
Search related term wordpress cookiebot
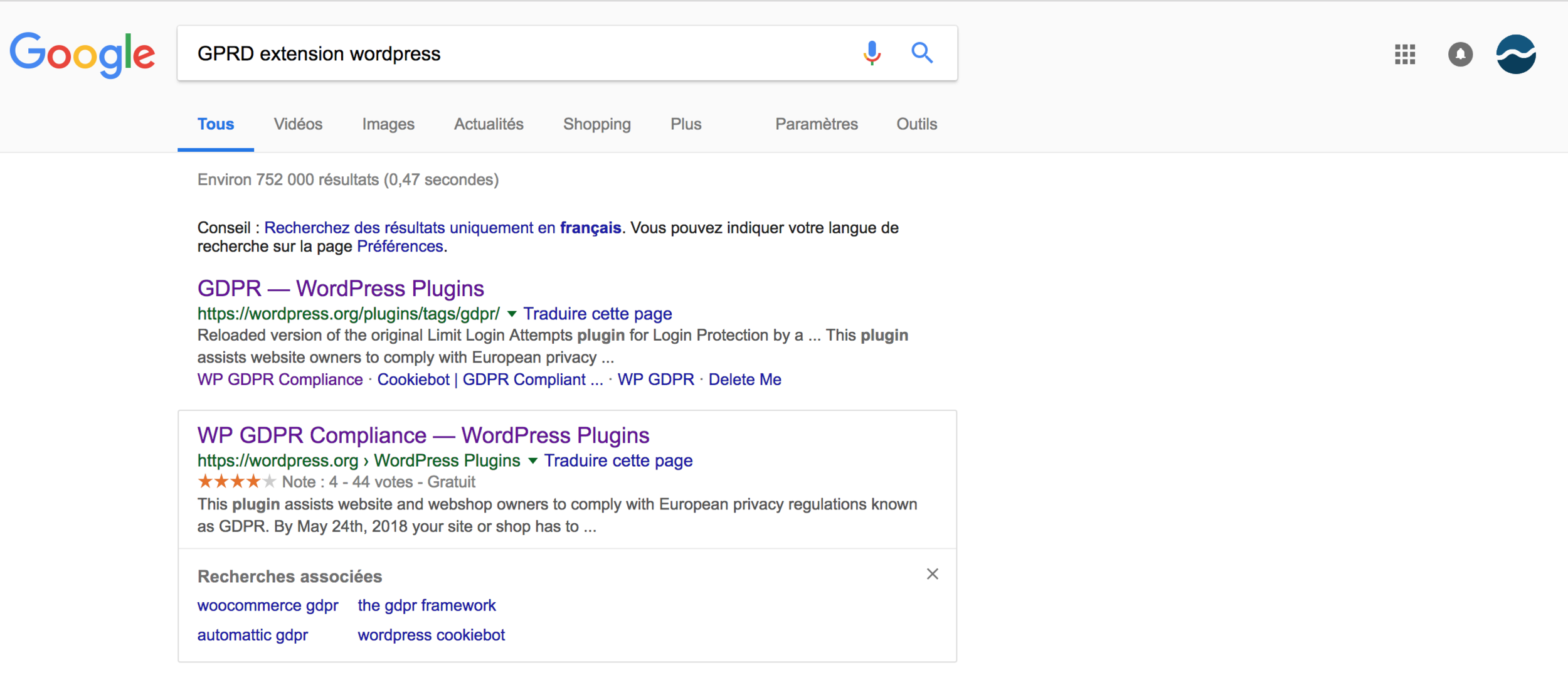click(431, 635)
